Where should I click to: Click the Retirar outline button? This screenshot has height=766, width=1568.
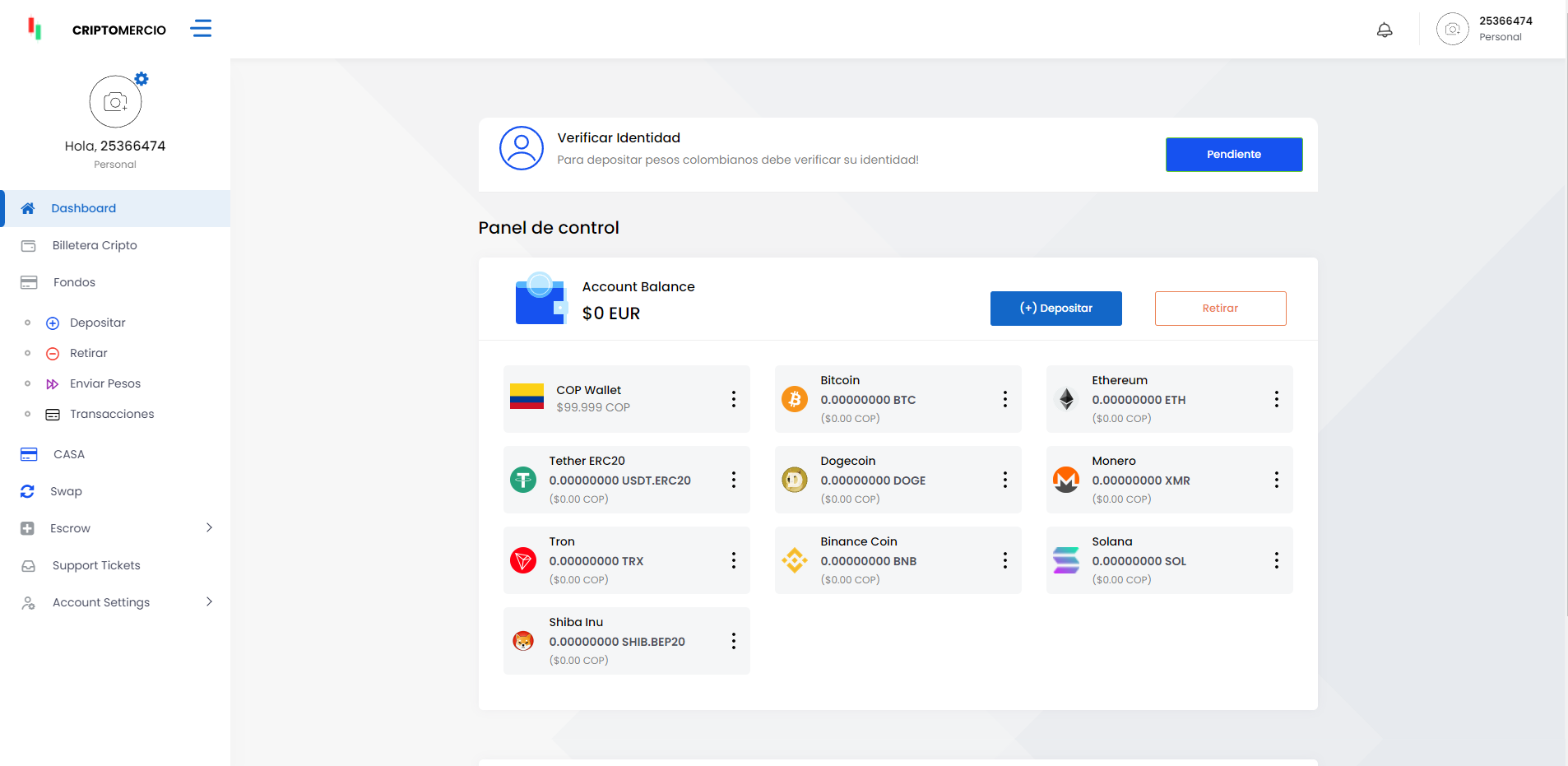click(1220, 309)
